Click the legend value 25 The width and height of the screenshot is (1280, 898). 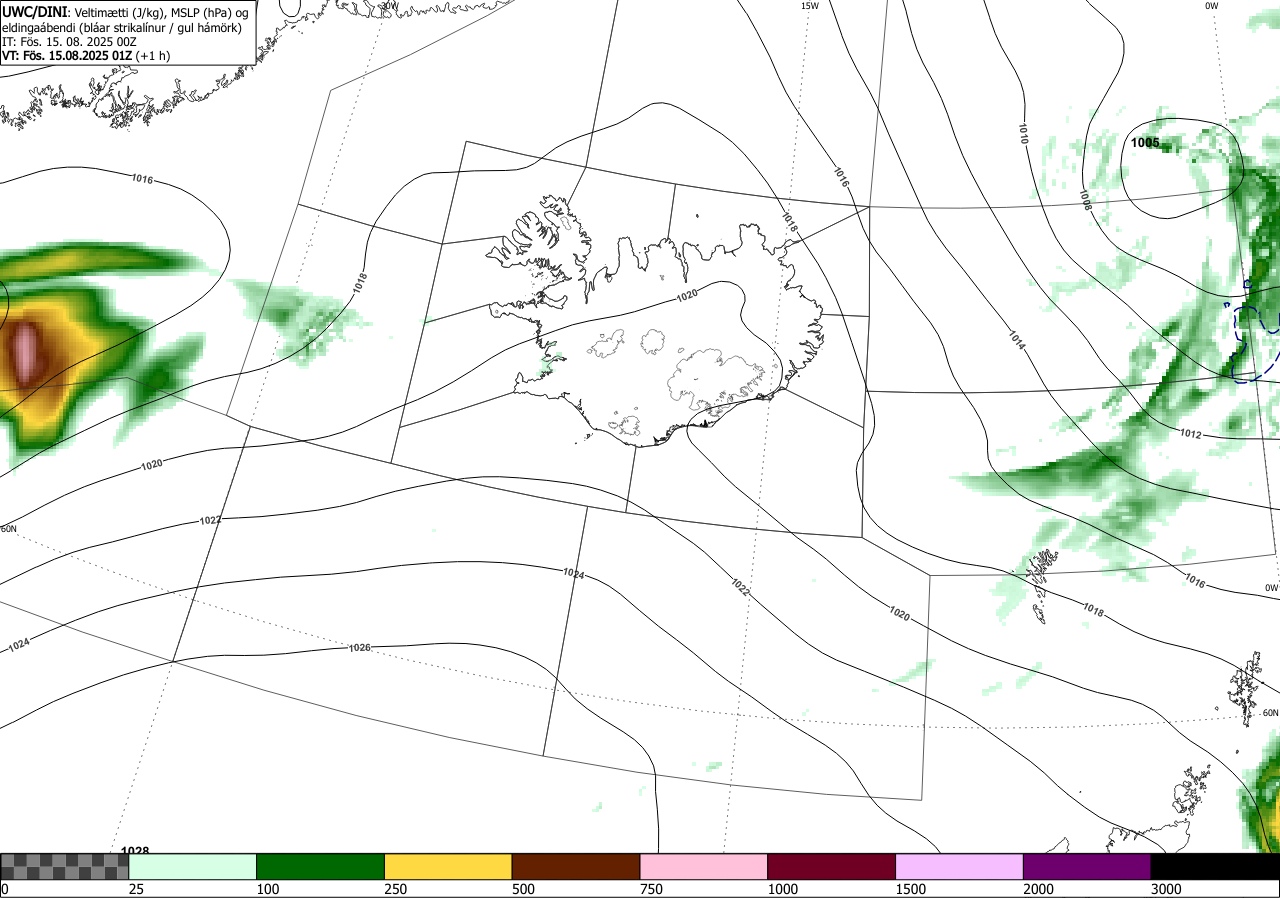tap(136, 889)
